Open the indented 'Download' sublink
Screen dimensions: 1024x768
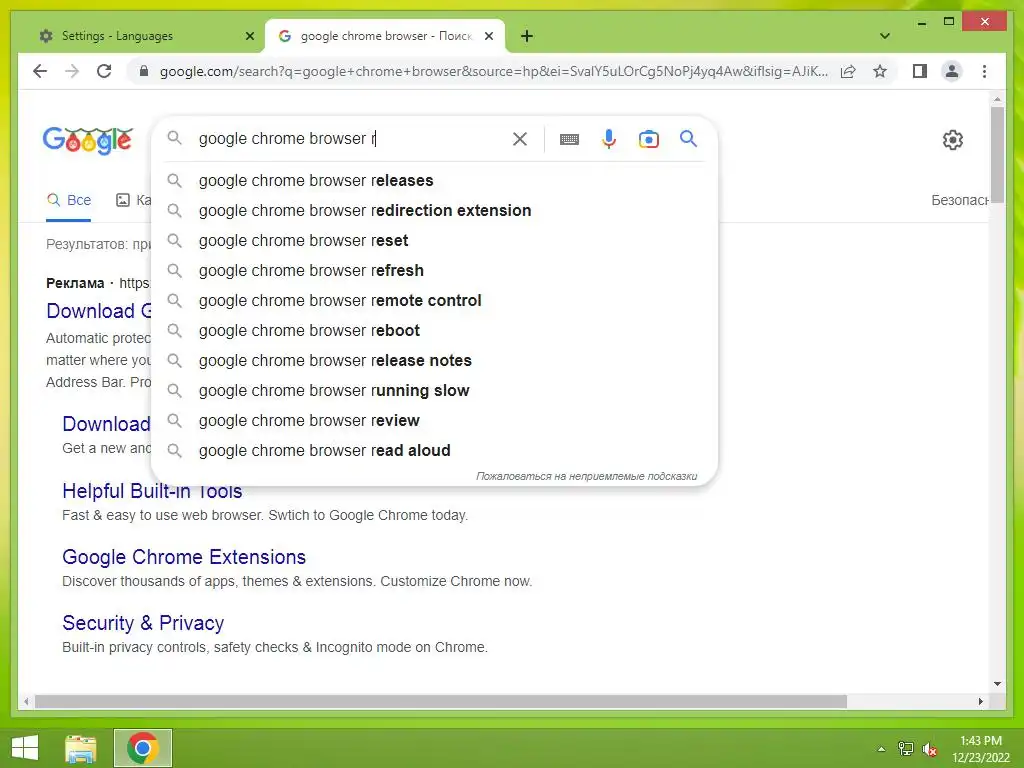tap(106, 424)
